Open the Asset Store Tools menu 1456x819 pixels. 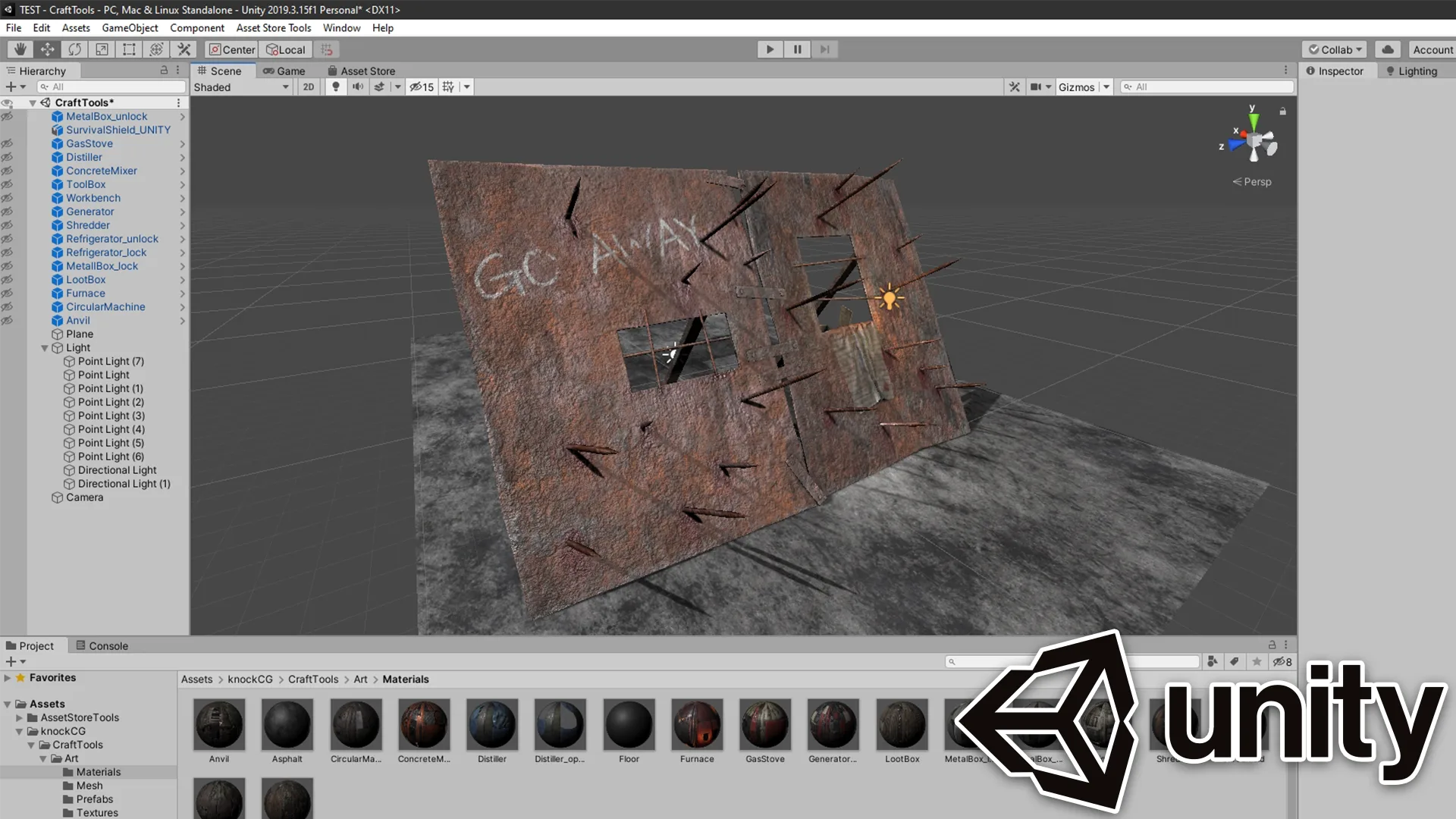(x=274, y=28)
